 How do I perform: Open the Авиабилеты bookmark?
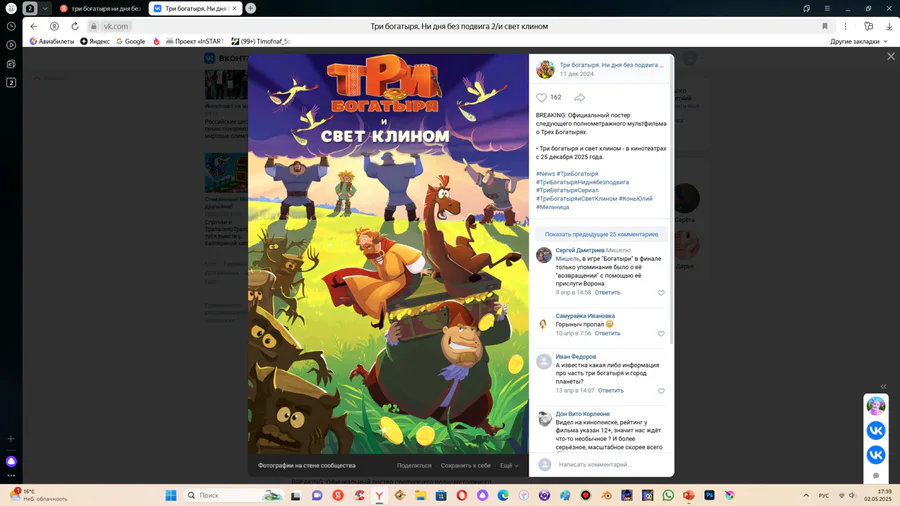tap(52, 41)
